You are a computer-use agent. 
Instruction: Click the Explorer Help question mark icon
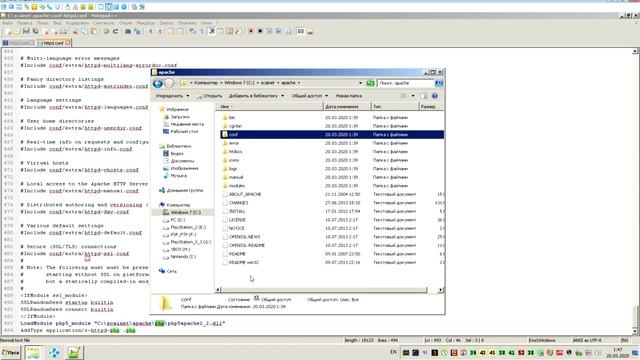(x=435, y=96)
